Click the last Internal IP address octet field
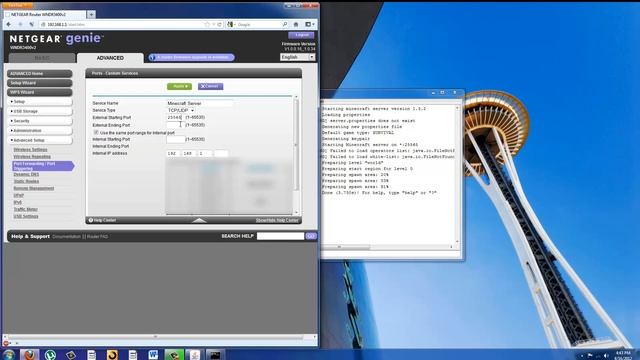 tap(221, 153)
